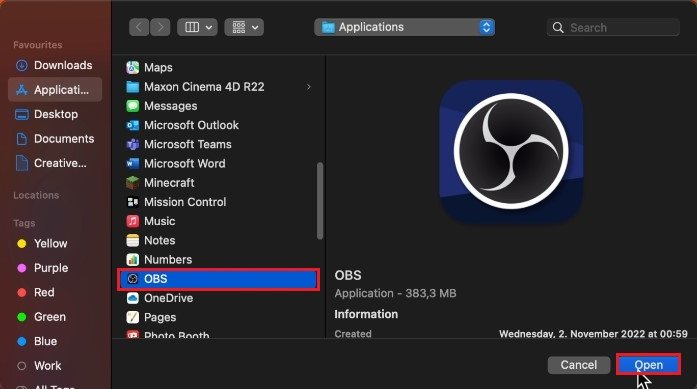The image size is (697, 389).
Task: Click the Microsoft Teams icon
Action: coord(132,144)
